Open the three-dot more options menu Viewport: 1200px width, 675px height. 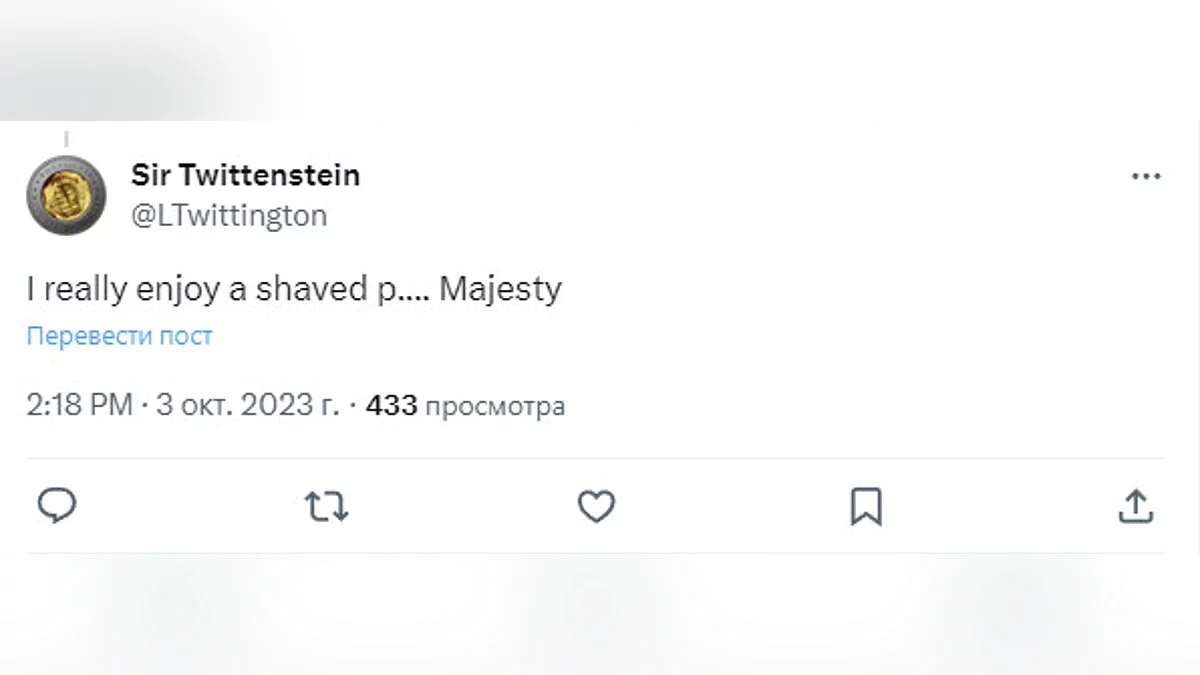[x=1145, y=177]
